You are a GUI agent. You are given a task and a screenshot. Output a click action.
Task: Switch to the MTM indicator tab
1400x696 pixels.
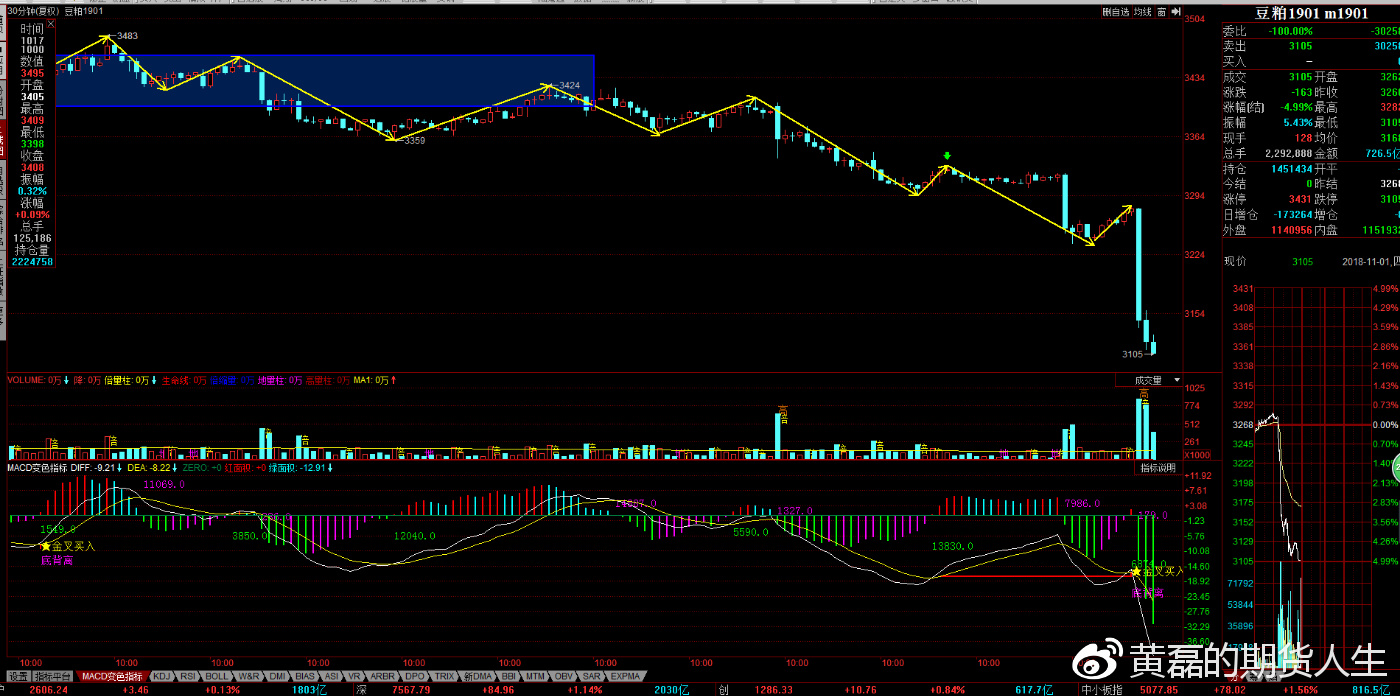pos(536,676)
